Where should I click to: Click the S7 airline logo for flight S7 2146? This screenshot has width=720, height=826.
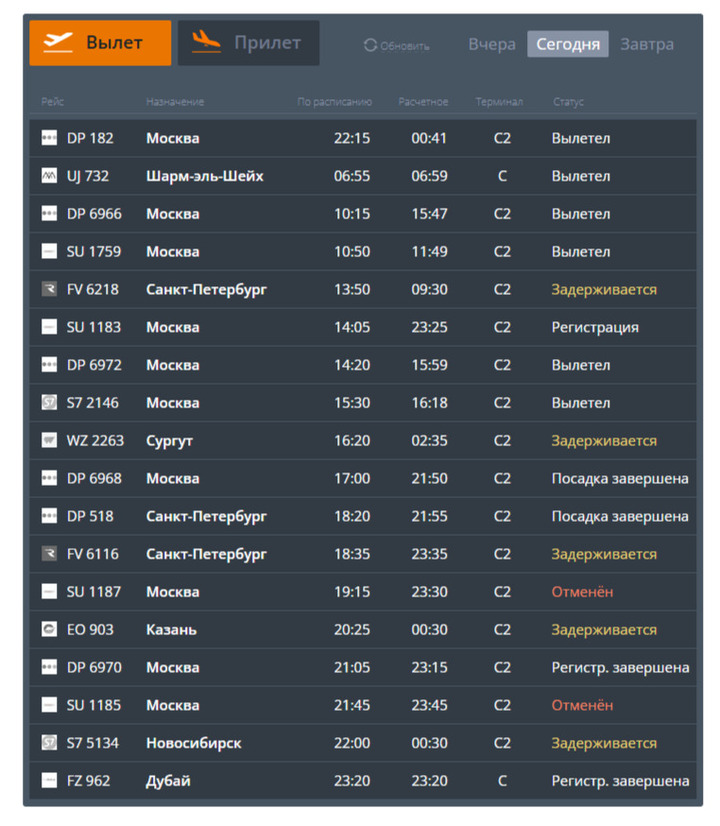pos(49,403)
